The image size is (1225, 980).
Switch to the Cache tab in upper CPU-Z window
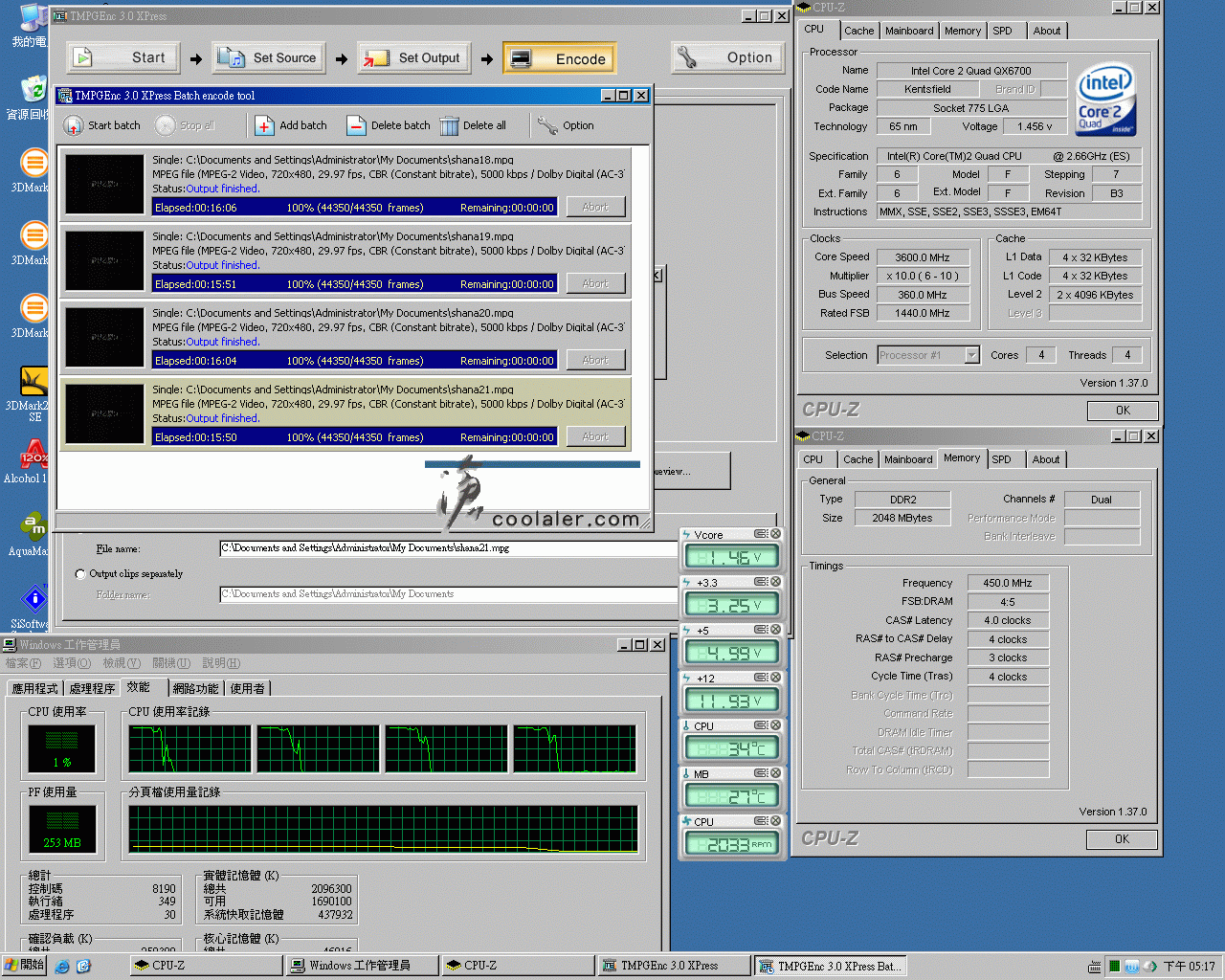(858, 31)
